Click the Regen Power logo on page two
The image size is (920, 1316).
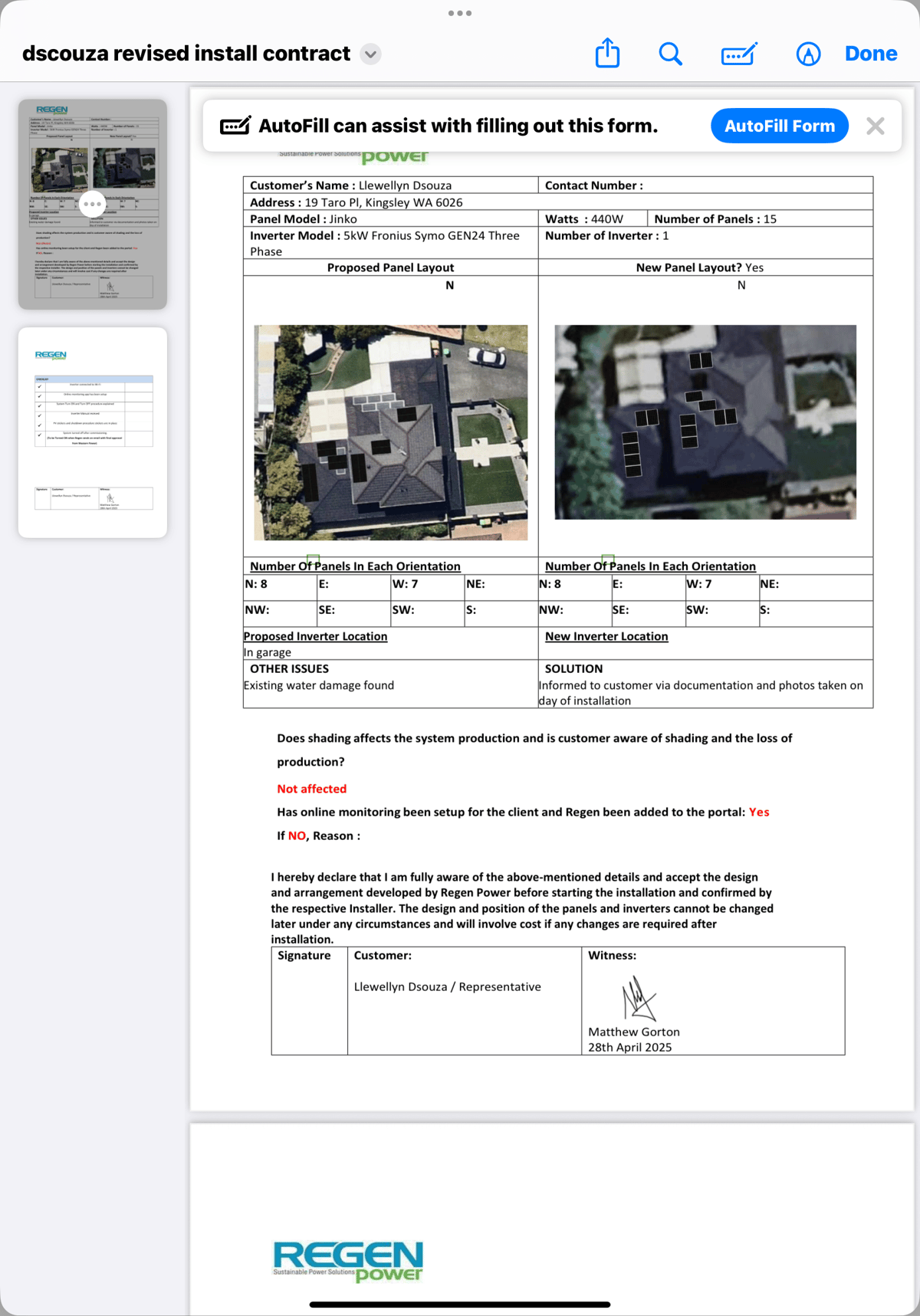pos(348,1262)
